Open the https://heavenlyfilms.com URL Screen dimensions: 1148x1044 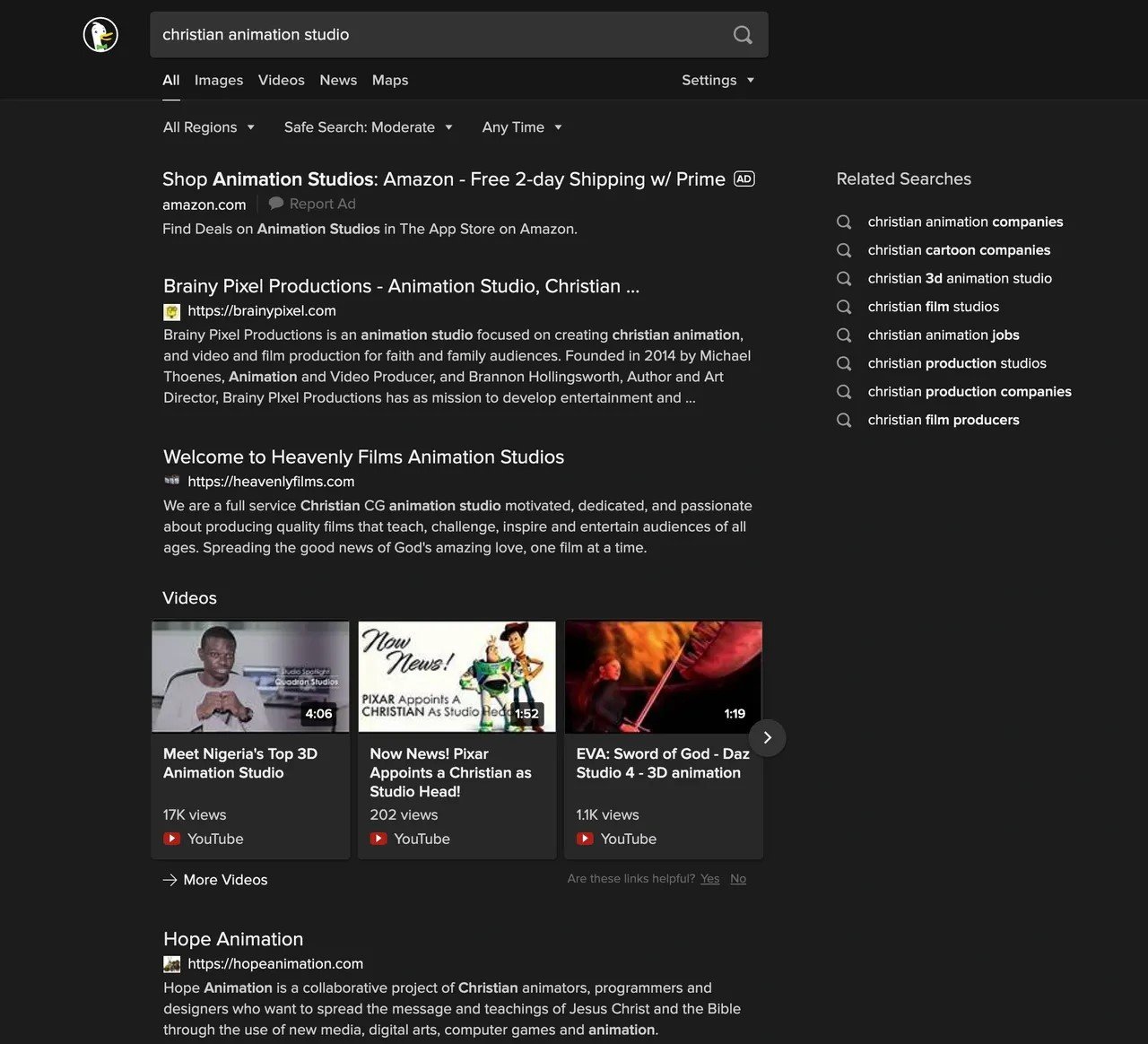271,482
